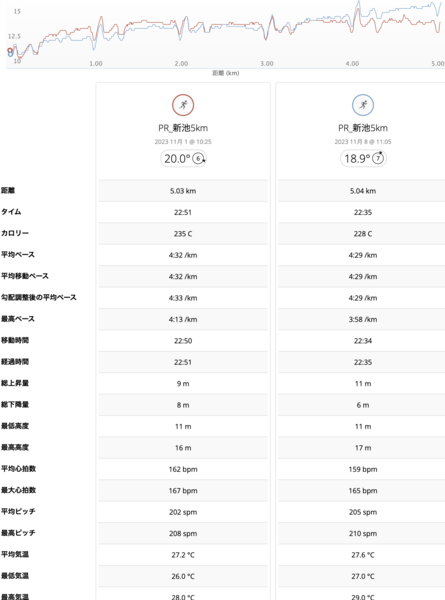Click the 3:58 /km best pace value
Viewport: 445px width, 600px height.
[x=363, y=320]
